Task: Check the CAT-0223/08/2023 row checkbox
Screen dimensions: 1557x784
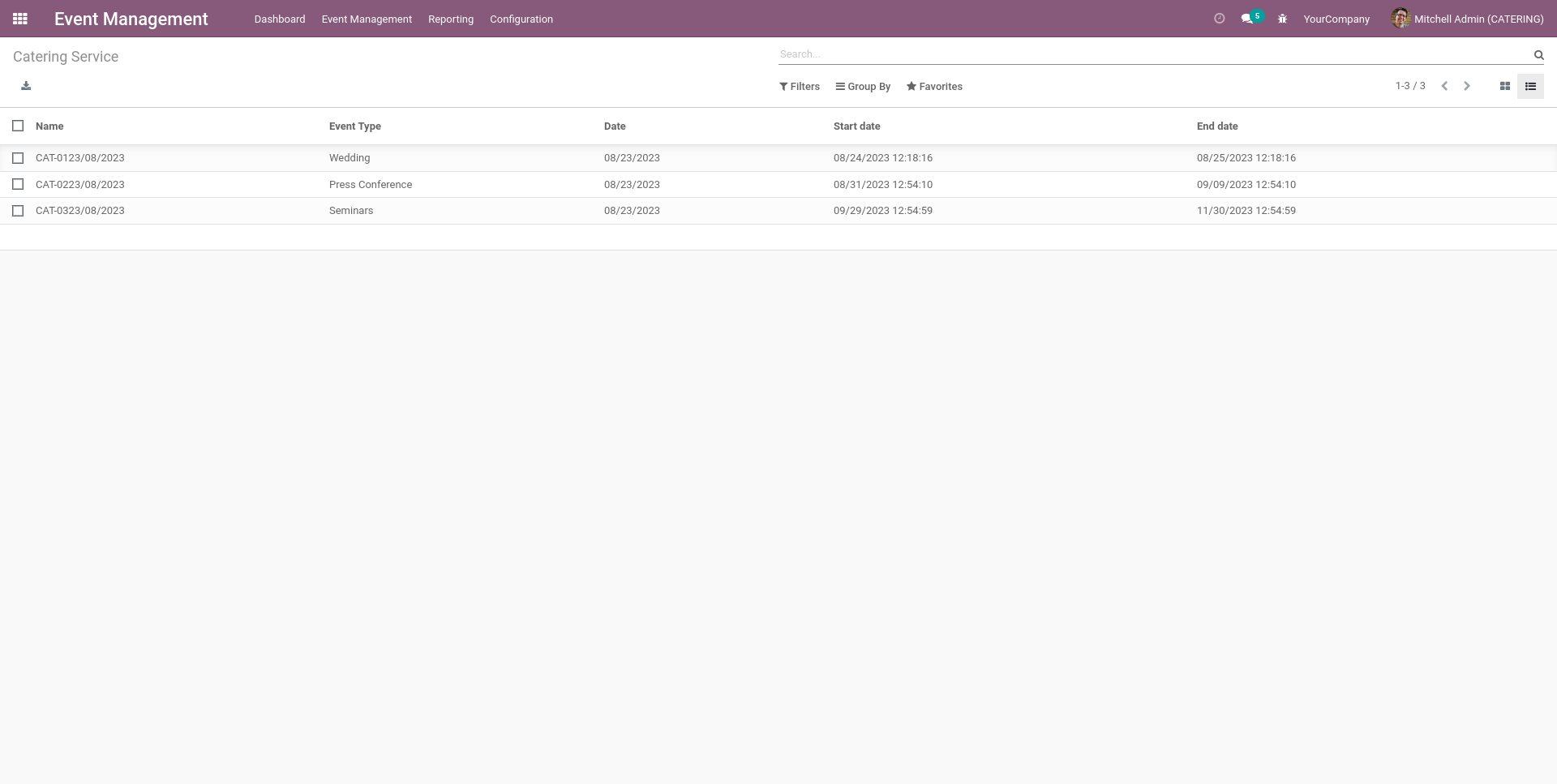Action: (x=18, y=185)
